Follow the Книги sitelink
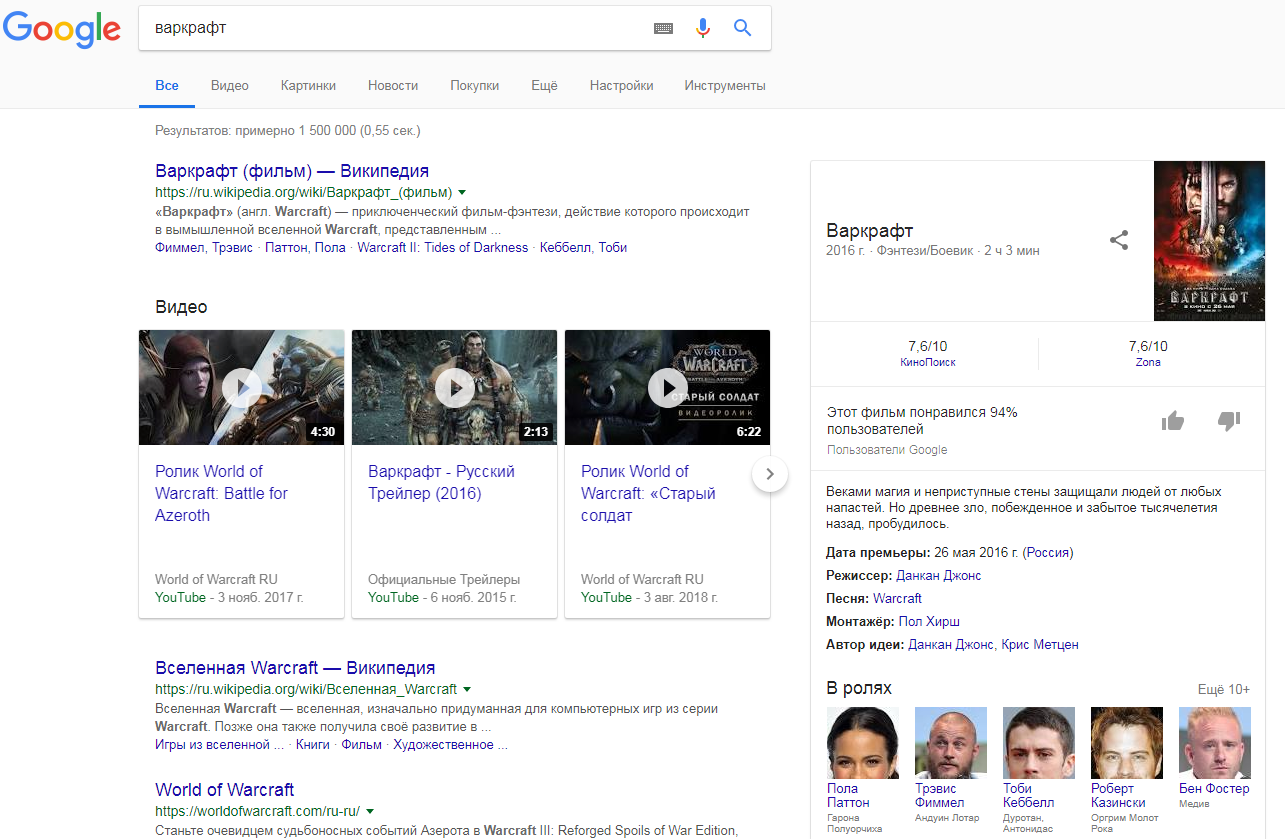1285x839 pixels. coord(313,745)
